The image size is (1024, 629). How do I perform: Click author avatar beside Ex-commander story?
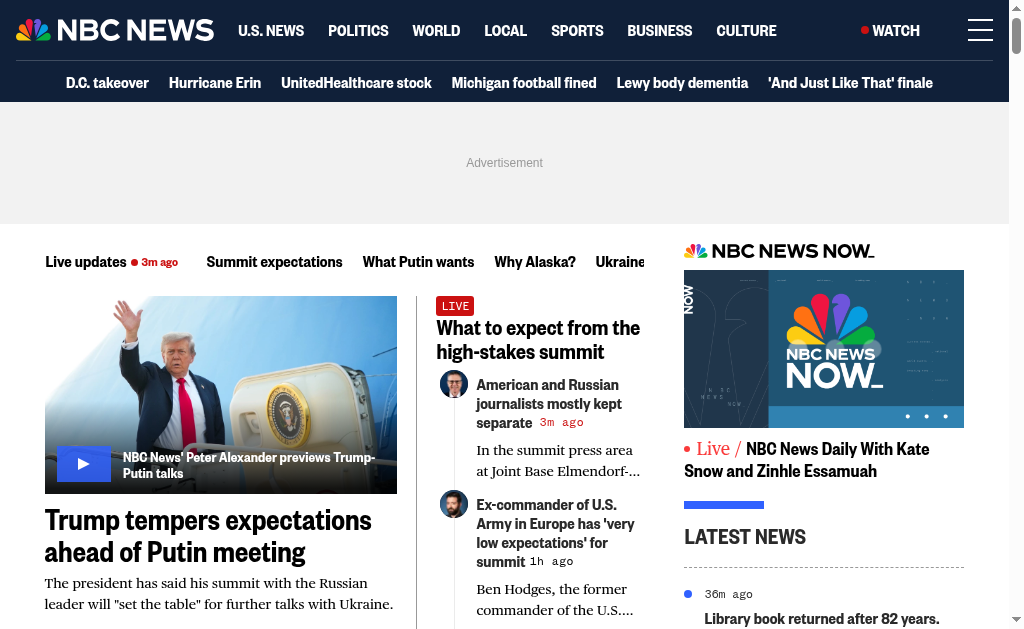click(454, 504)
